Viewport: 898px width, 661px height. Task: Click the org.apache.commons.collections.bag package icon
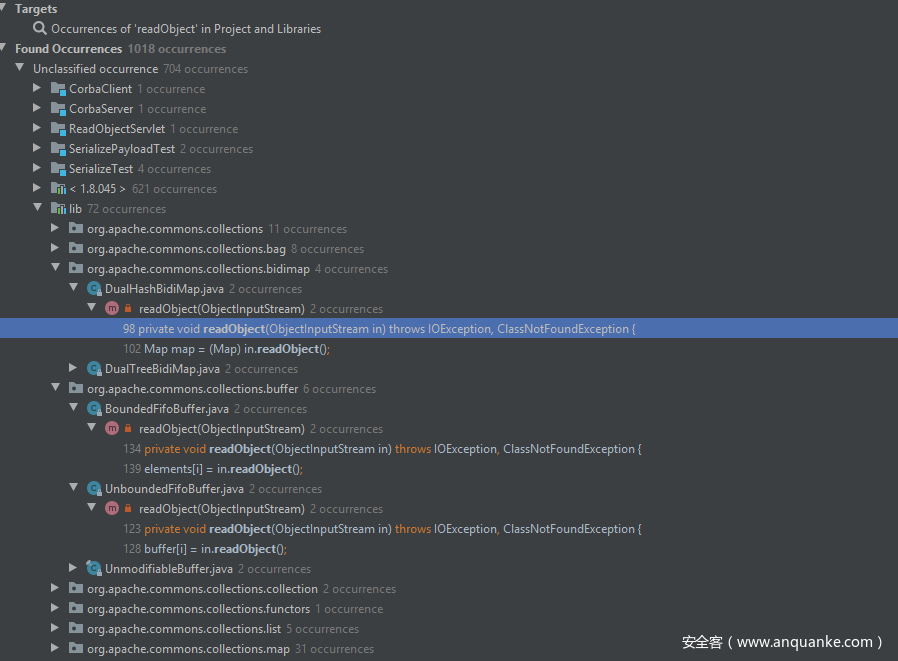coord(77,249)
